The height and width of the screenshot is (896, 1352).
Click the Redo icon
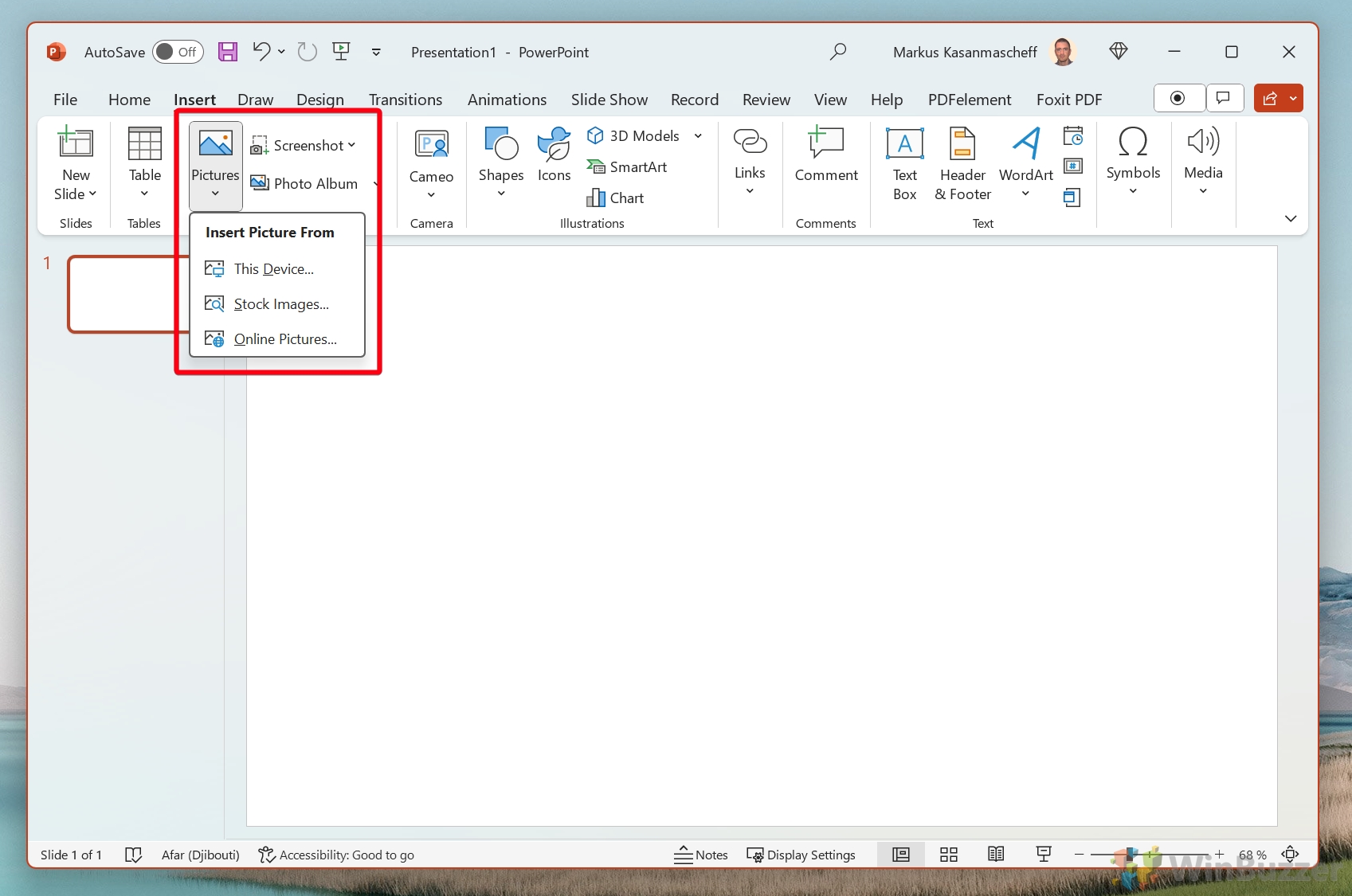[307, 52]
